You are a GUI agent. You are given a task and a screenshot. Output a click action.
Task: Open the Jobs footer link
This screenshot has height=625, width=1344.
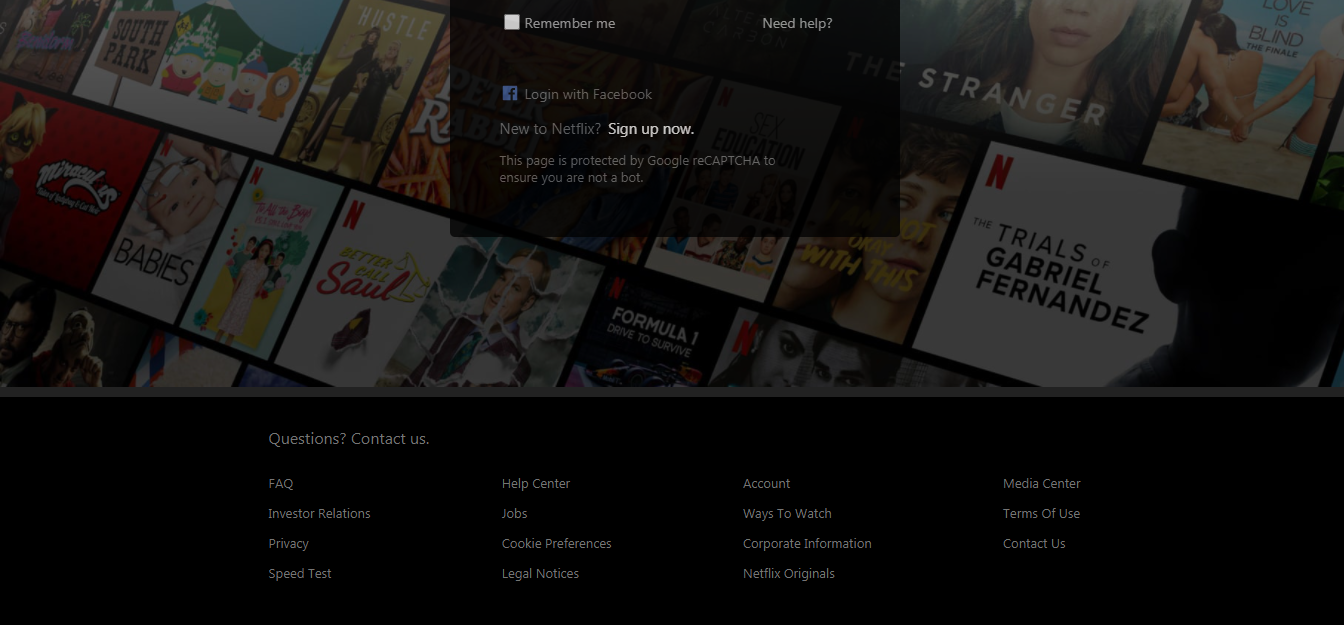514,514
